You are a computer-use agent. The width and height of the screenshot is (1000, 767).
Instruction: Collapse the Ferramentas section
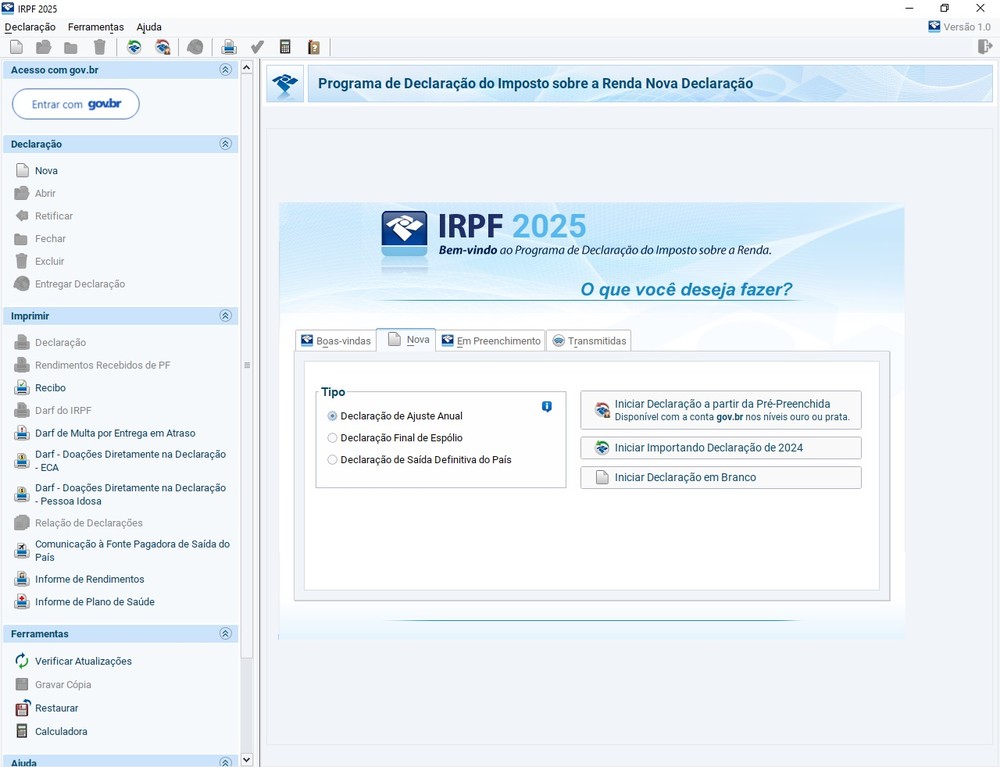pyautogui.click(x=225, y=634)
